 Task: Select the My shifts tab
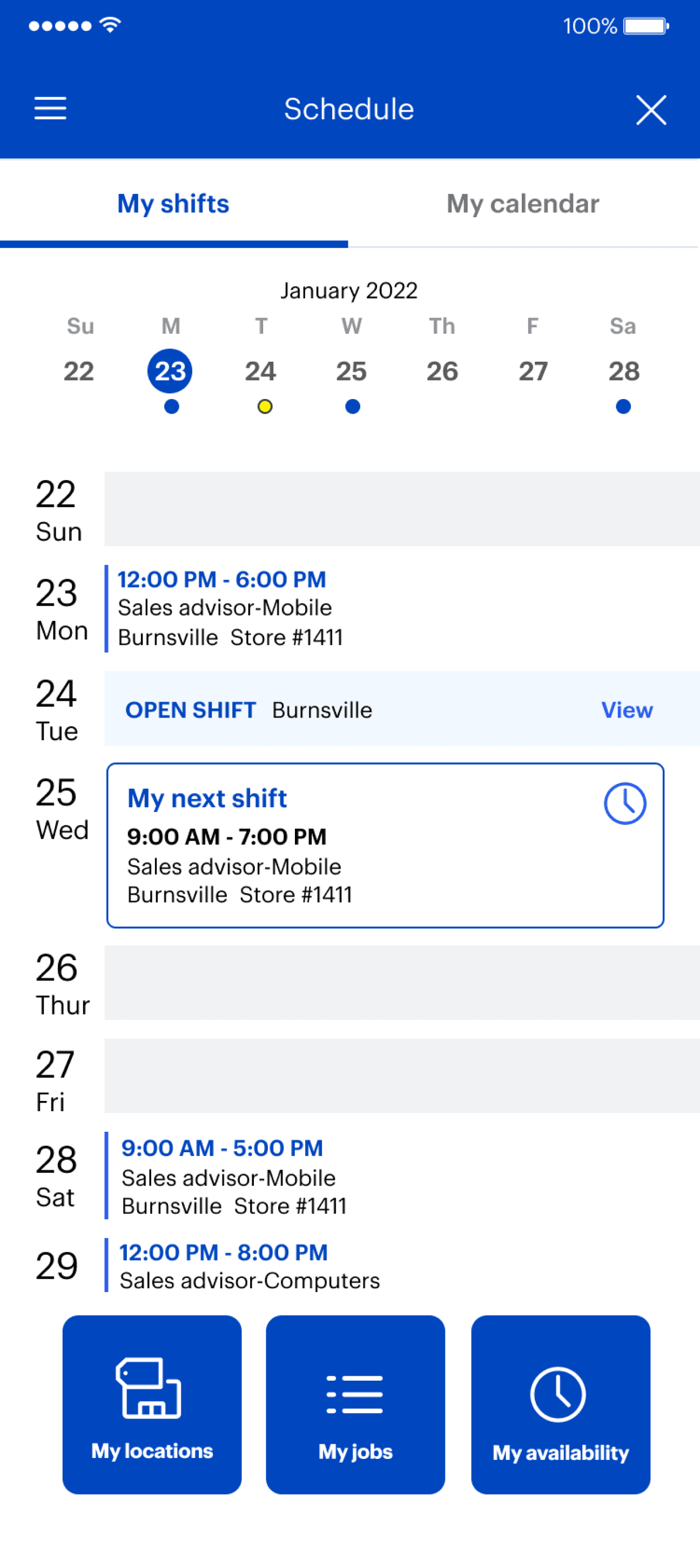[173, 204]
